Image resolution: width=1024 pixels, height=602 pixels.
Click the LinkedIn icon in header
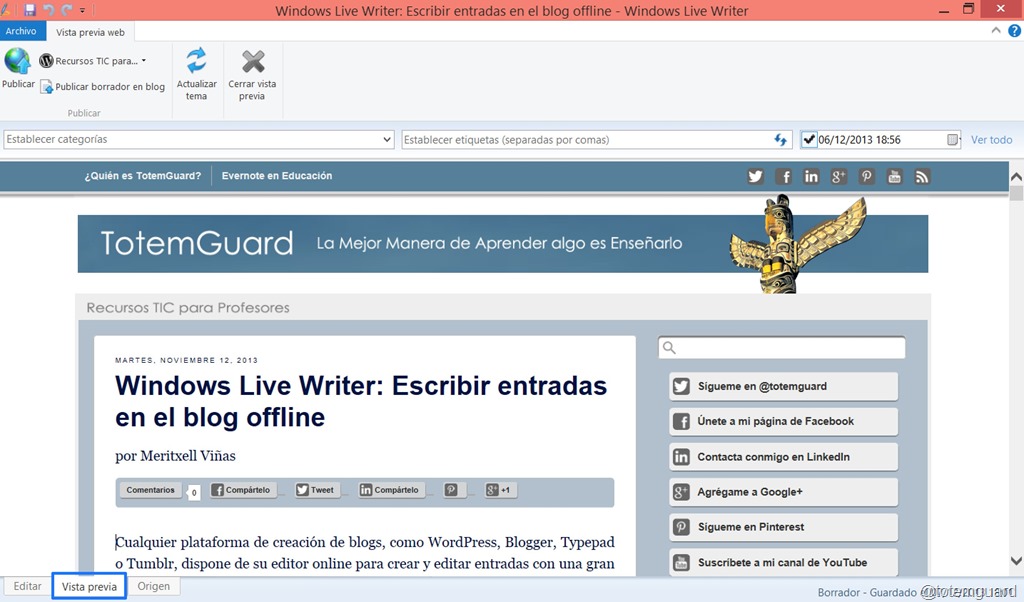[811, 176]
